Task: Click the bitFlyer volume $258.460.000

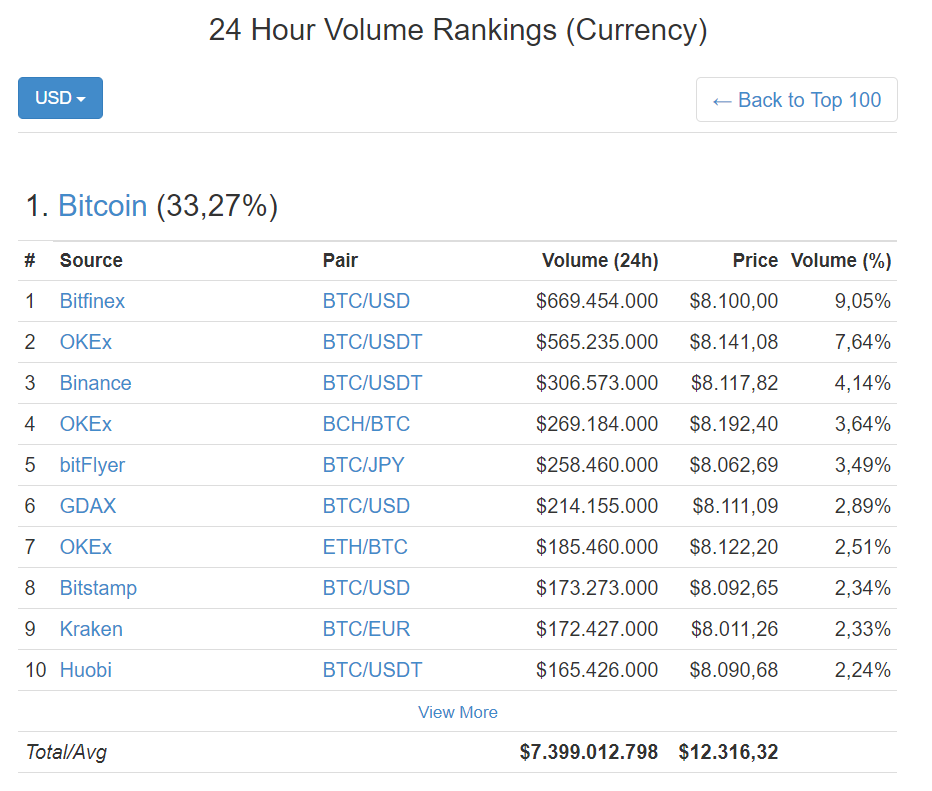Action: click(597, 465)
